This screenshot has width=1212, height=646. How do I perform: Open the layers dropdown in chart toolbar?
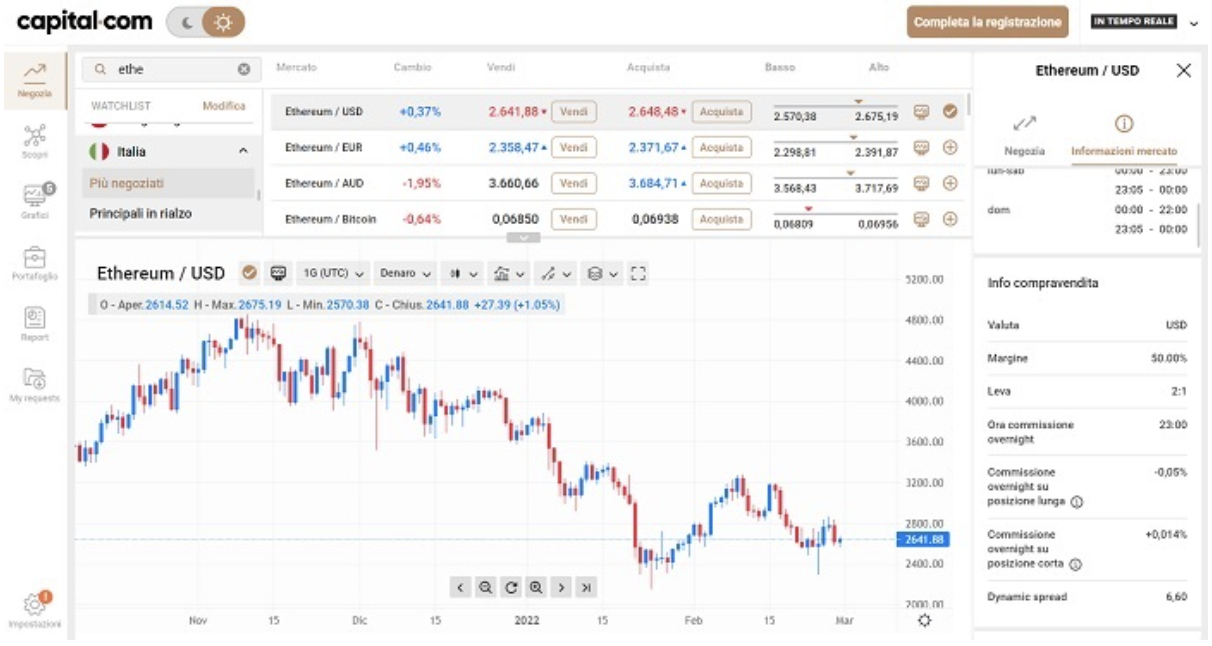coord(602,273)
